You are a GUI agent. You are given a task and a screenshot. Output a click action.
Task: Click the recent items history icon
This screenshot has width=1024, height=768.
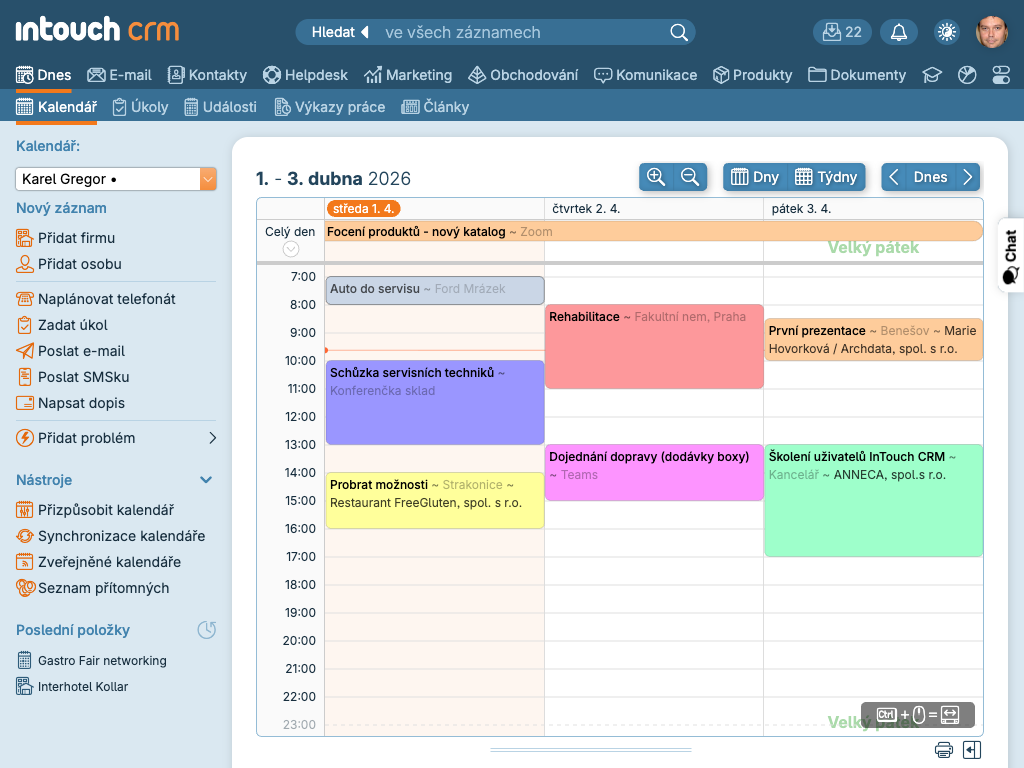(x=206, y=630)
